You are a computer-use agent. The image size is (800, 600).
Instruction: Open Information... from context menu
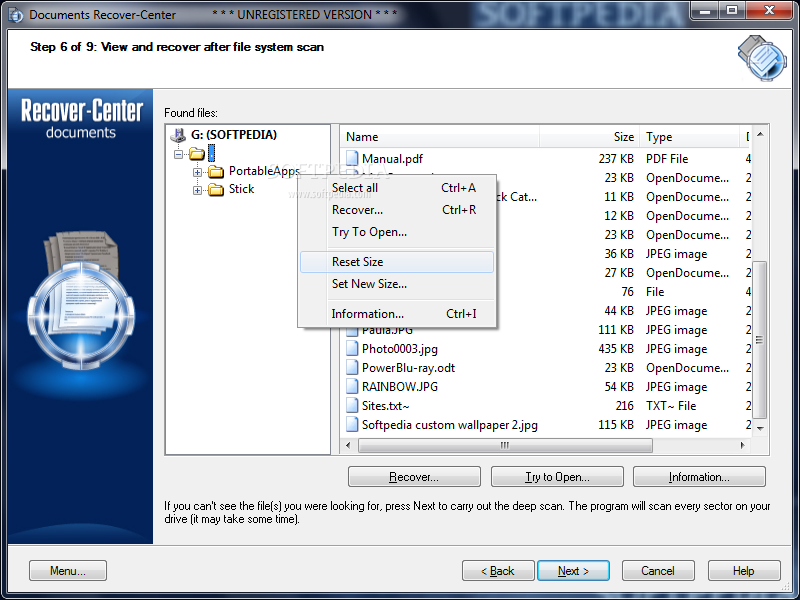397,314
